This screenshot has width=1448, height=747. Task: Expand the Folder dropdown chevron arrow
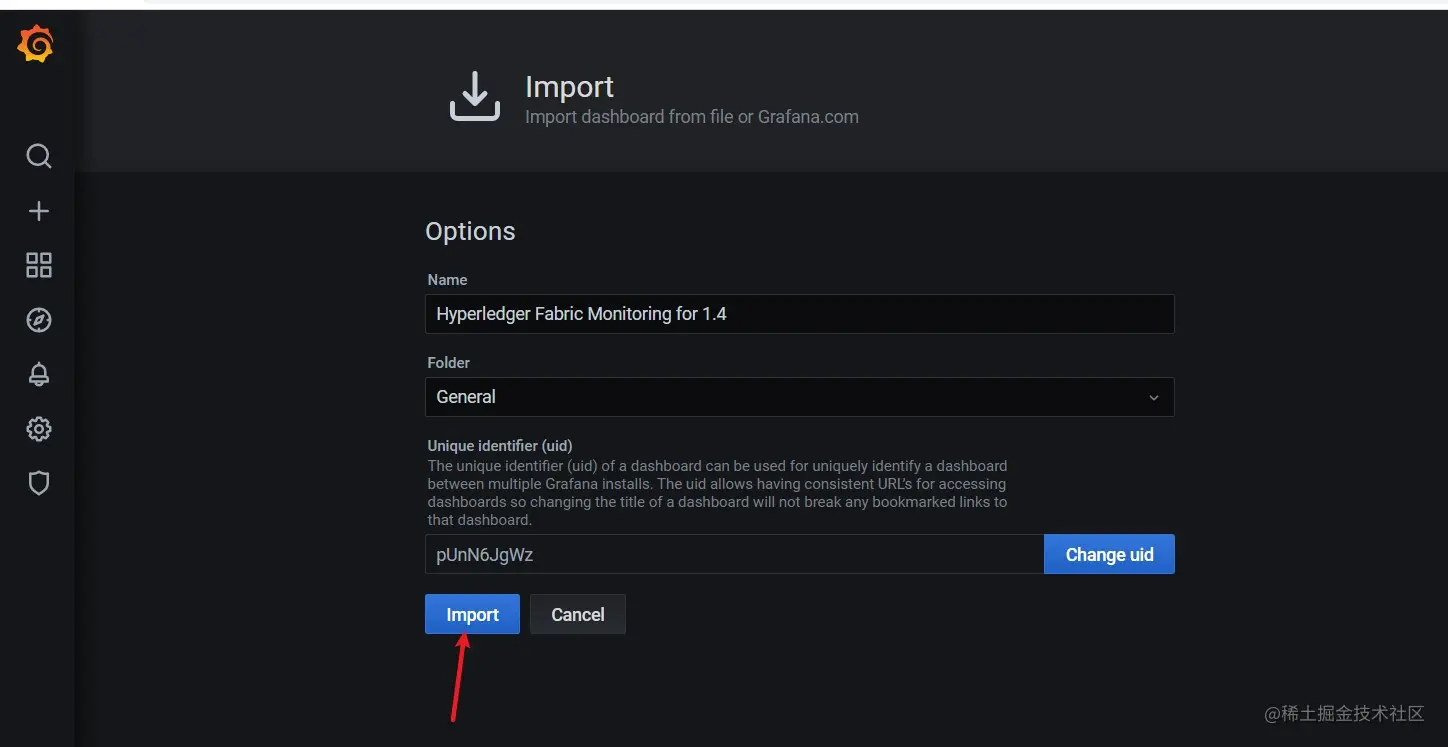[1153, 398]
